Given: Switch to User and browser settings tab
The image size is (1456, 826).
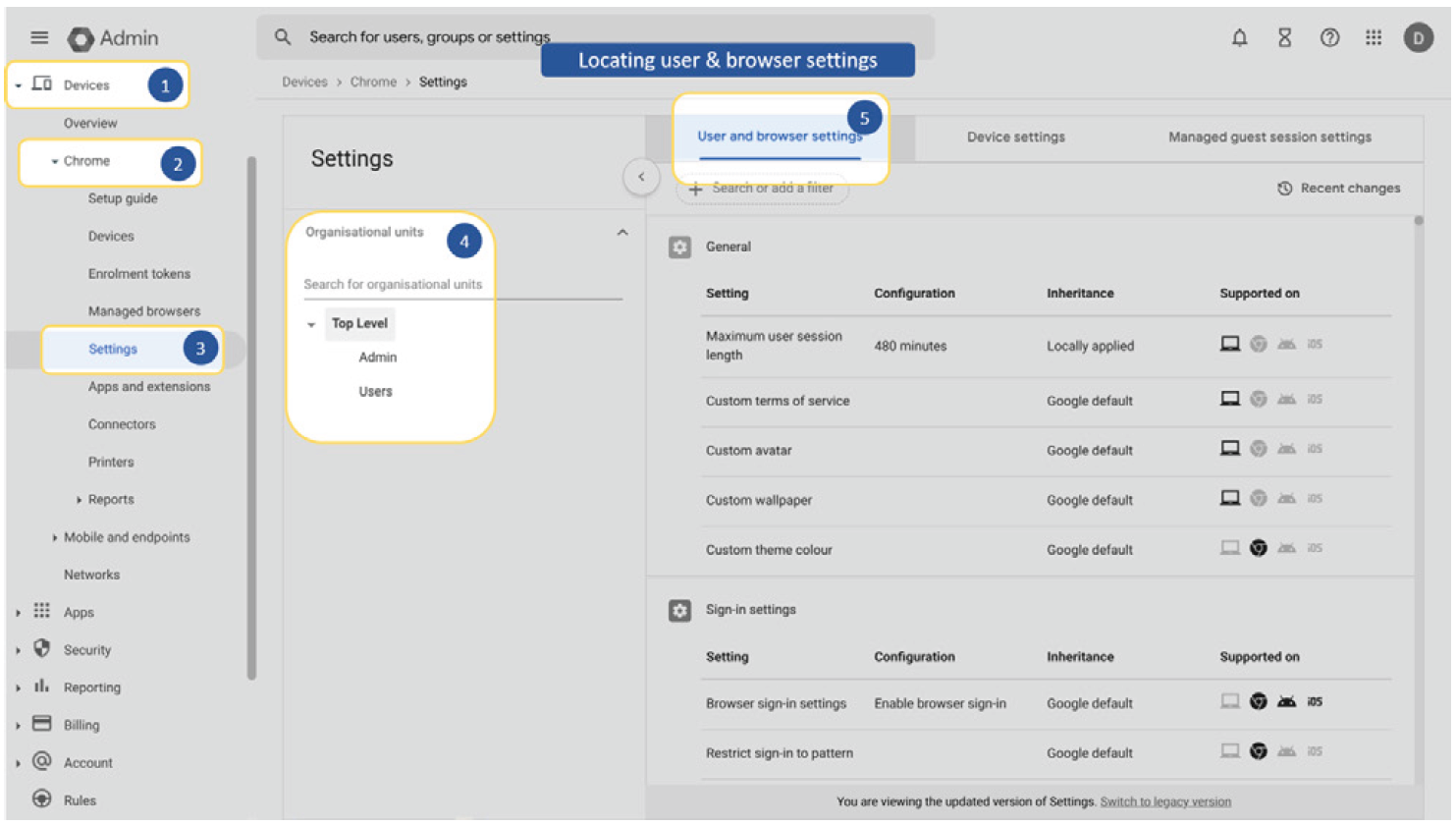Looking at the screenshot, I should [780, 137].
